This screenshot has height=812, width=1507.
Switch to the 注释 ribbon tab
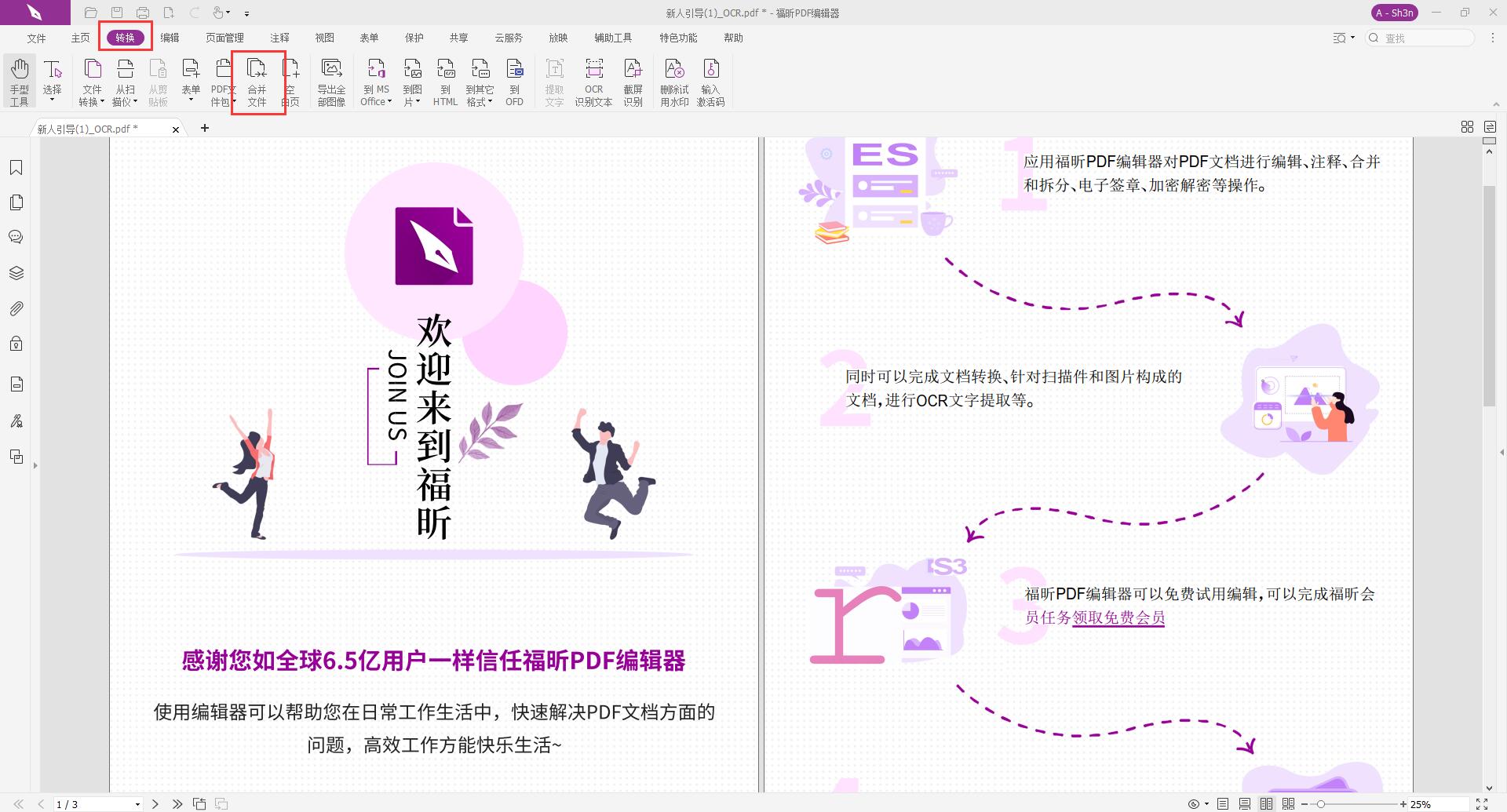279,37
